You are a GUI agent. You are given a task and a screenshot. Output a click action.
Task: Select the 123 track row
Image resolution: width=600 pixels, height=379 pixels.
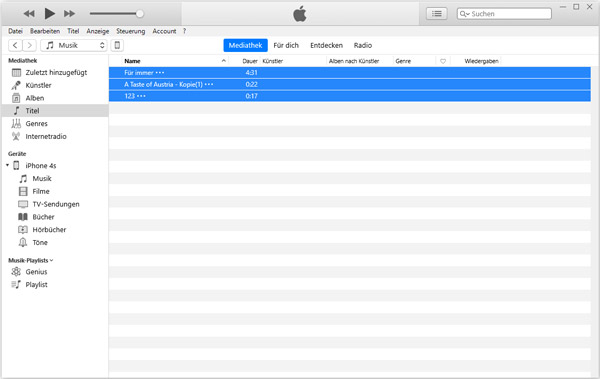click(x=350, y=96)
